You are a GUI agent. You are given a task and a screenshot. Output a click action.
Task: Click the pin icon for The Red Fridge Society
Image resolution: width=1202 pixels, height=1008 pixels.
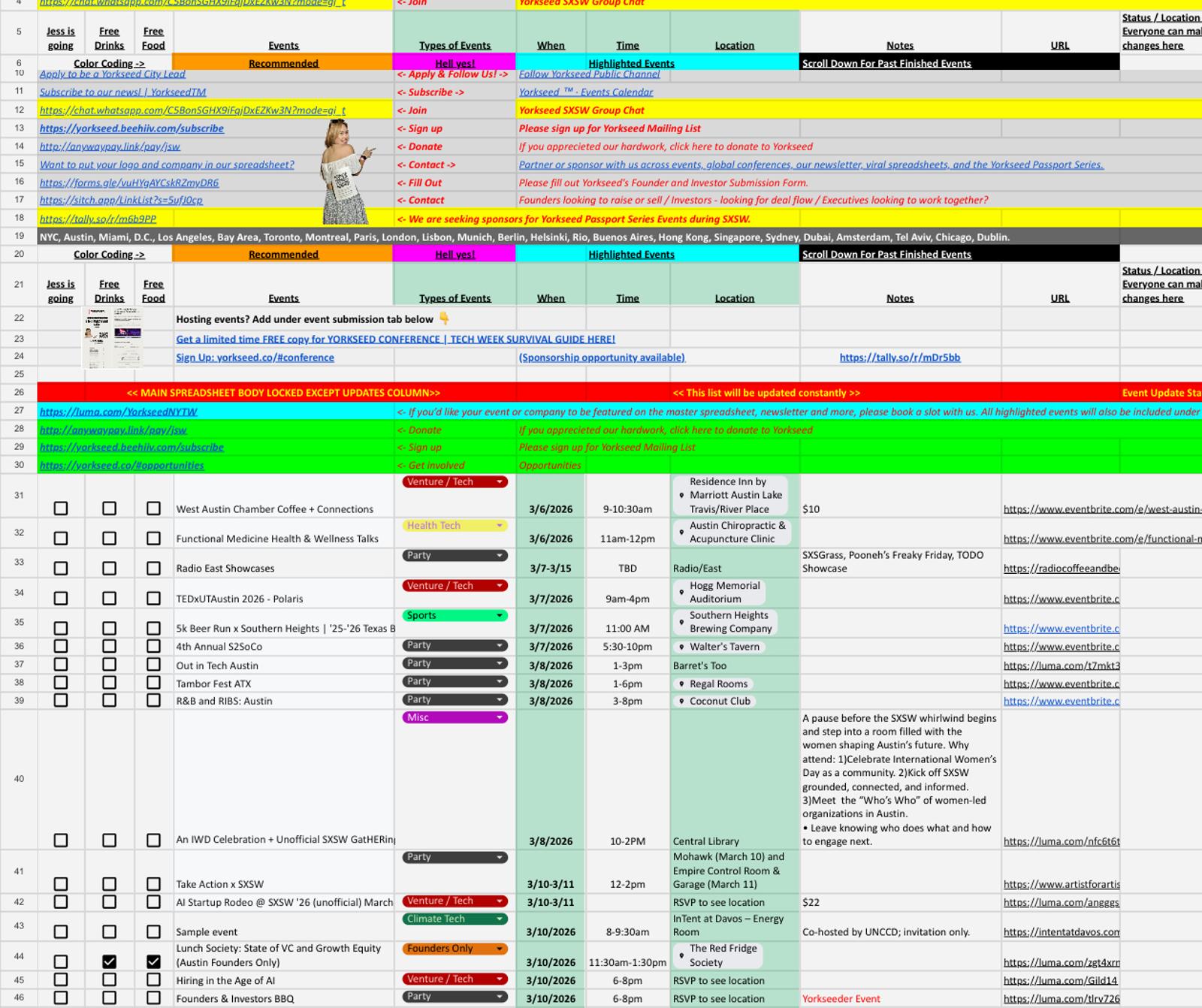tap(681, 955)
